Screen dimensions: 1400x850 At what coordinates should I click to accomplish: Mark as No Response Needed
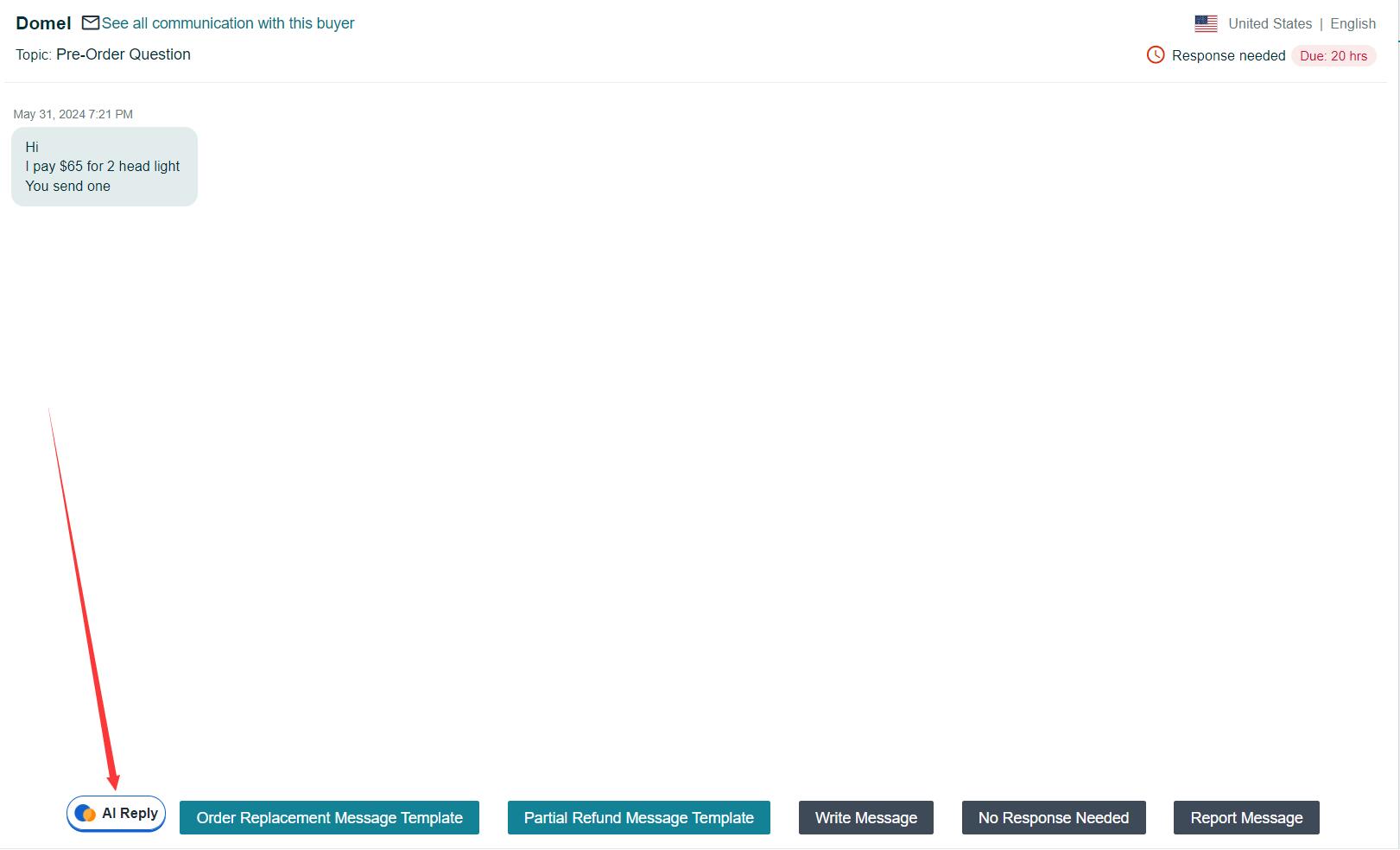tap(1054, 818)
